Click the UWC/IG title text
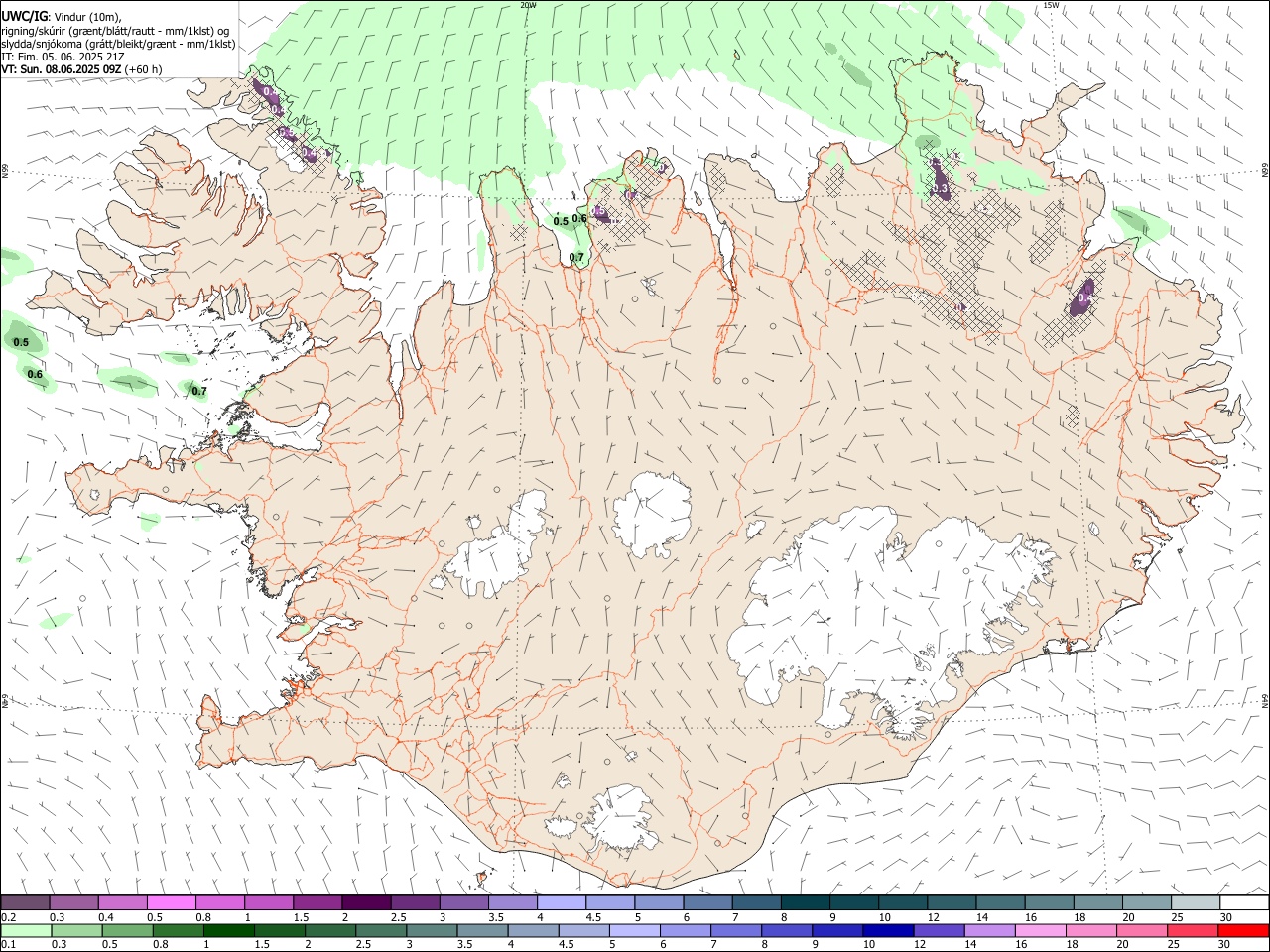The image size is (1270, 952). [x=24, y=16]
